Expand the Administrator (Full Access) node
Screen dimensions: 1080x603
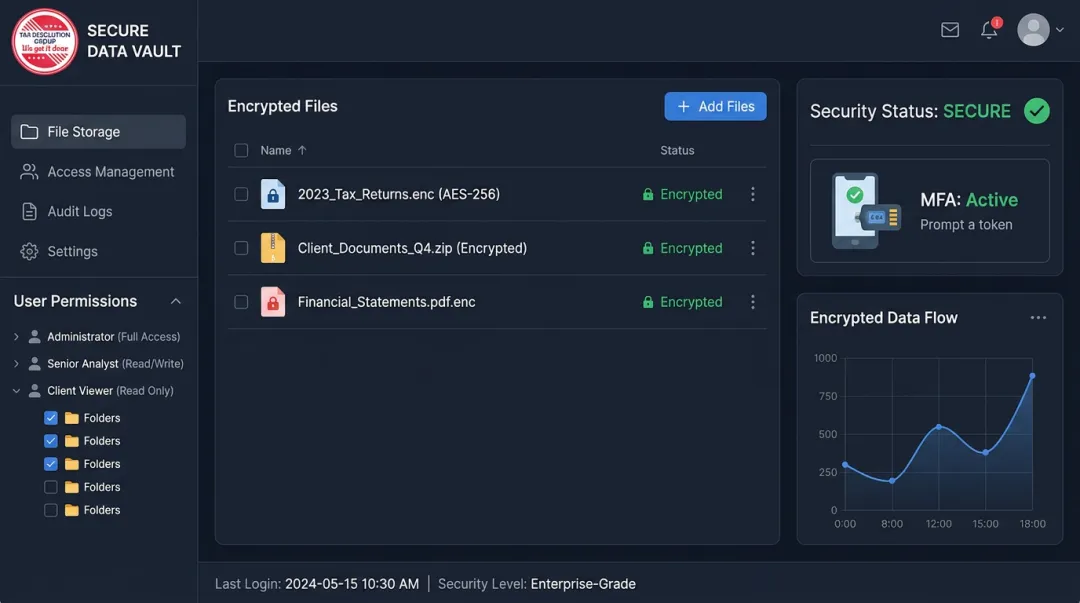[17, 336]
